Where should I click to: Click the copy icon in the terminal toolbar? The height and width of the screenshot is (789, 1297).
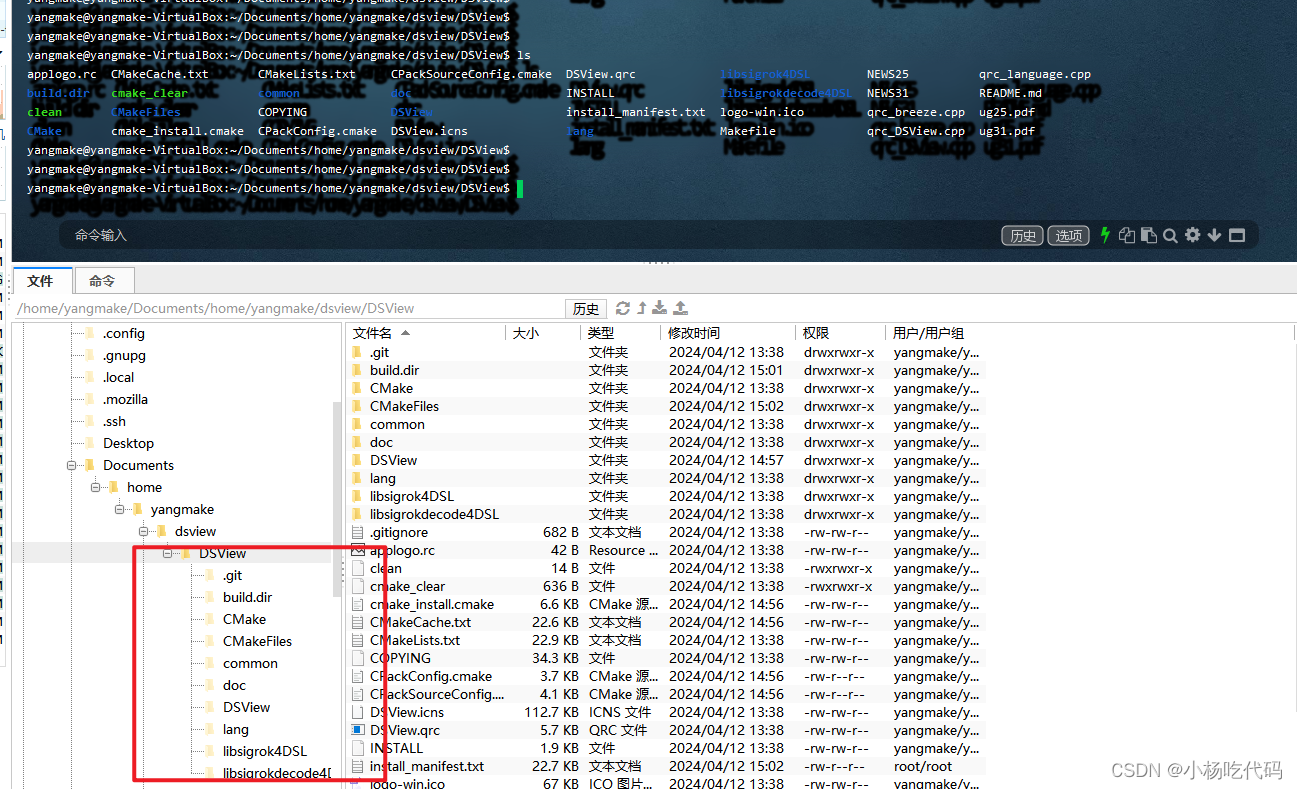pyautogui.click(x=1127, y=235)
